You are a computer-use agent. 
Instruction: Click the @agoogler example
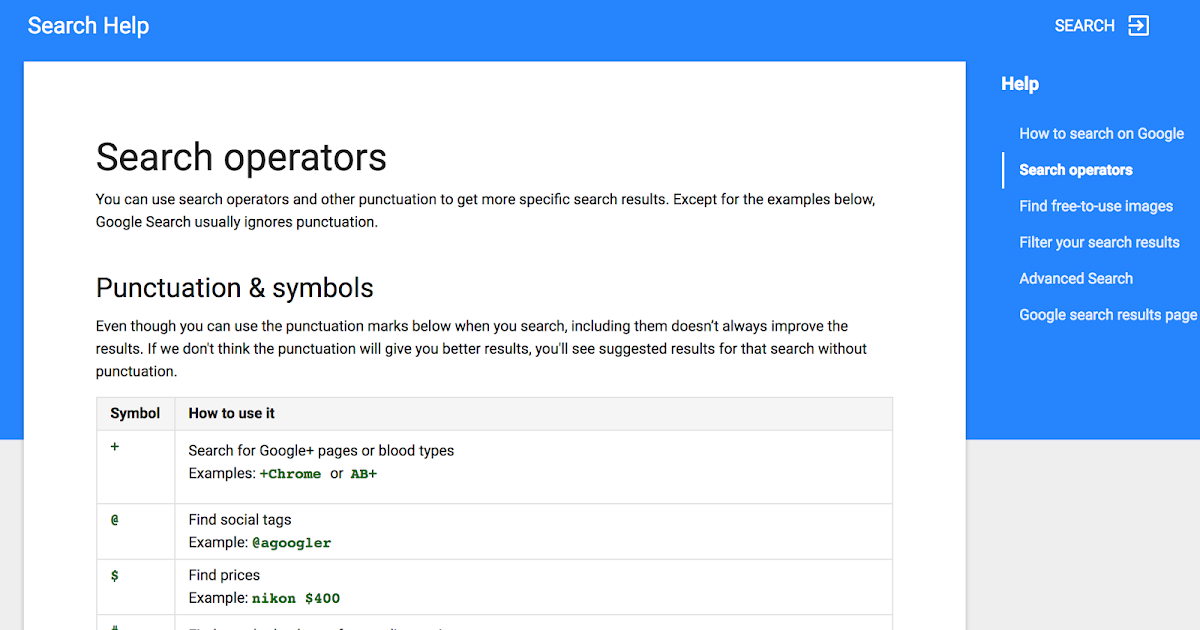point(293,542)
